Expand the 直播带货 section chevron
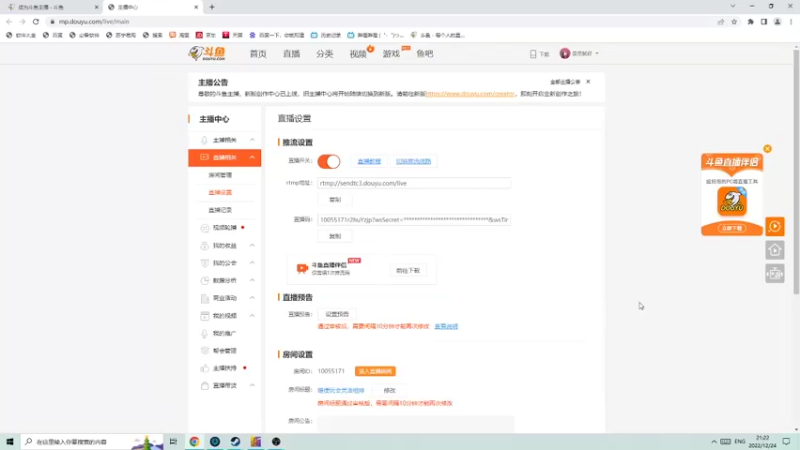Screen dimensions: 800x450 click(252, 385)
